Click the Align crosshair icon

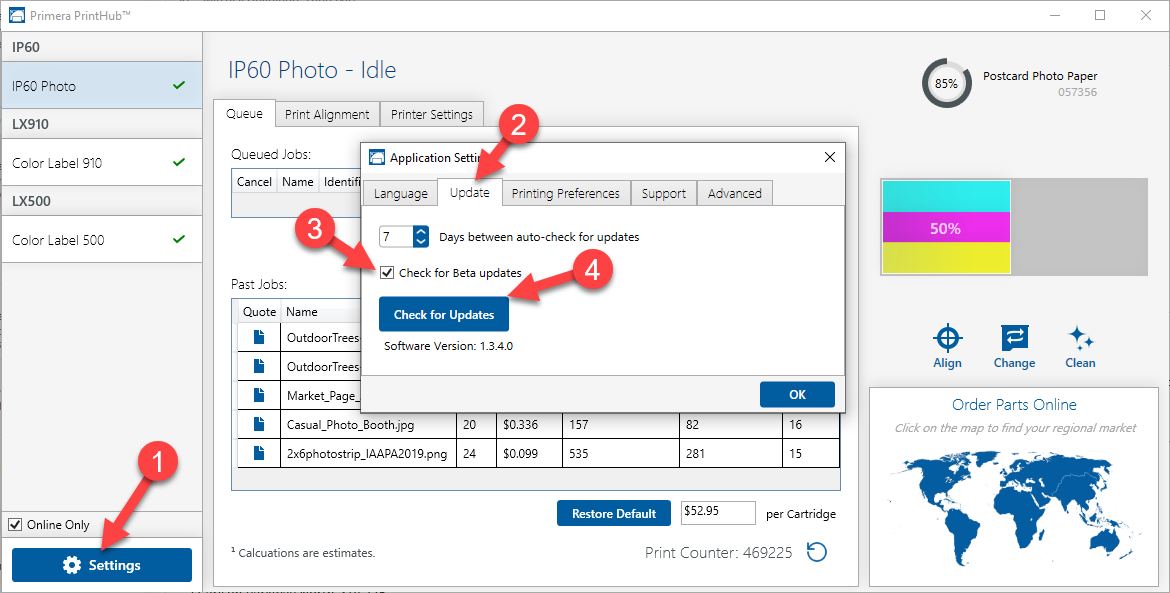pos(947,338)
